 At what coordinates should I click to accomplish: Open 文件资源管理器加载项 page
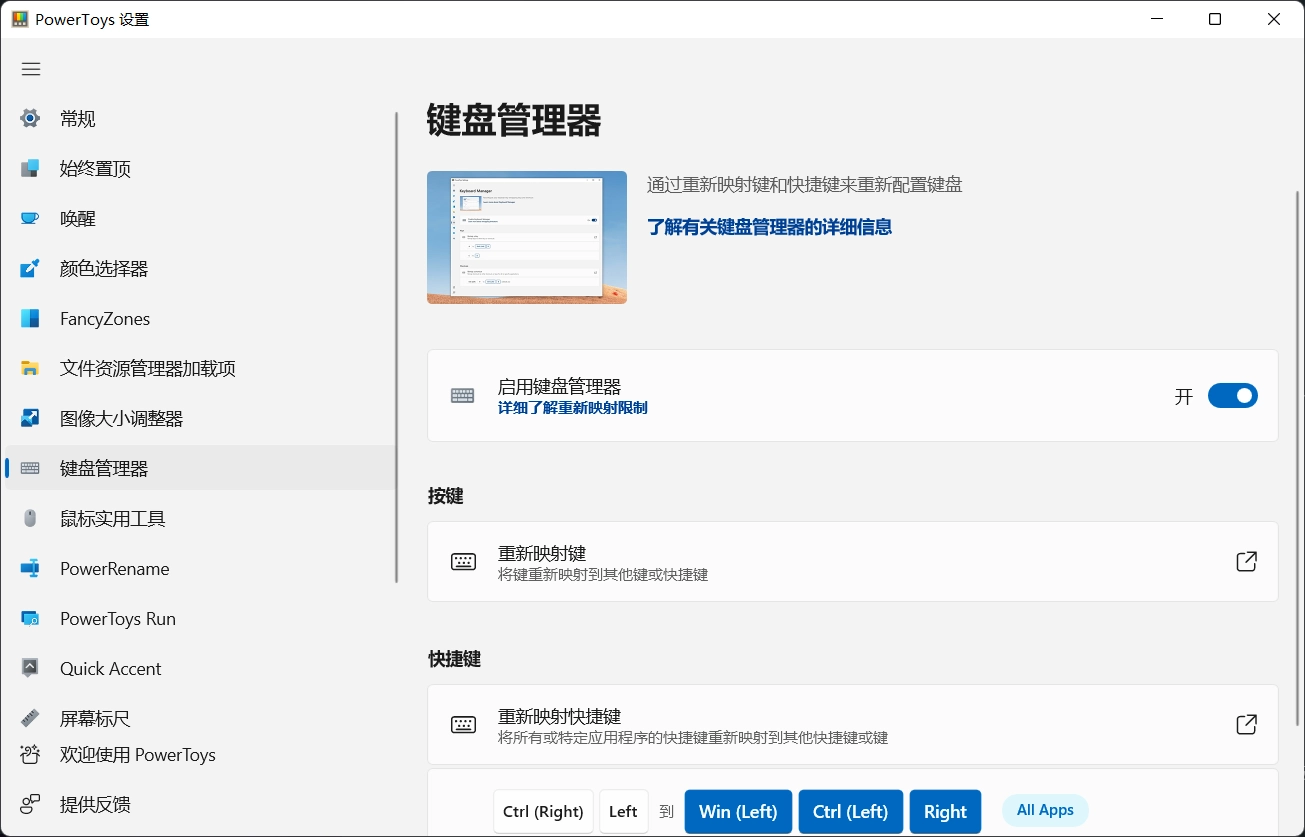point(200,368)
